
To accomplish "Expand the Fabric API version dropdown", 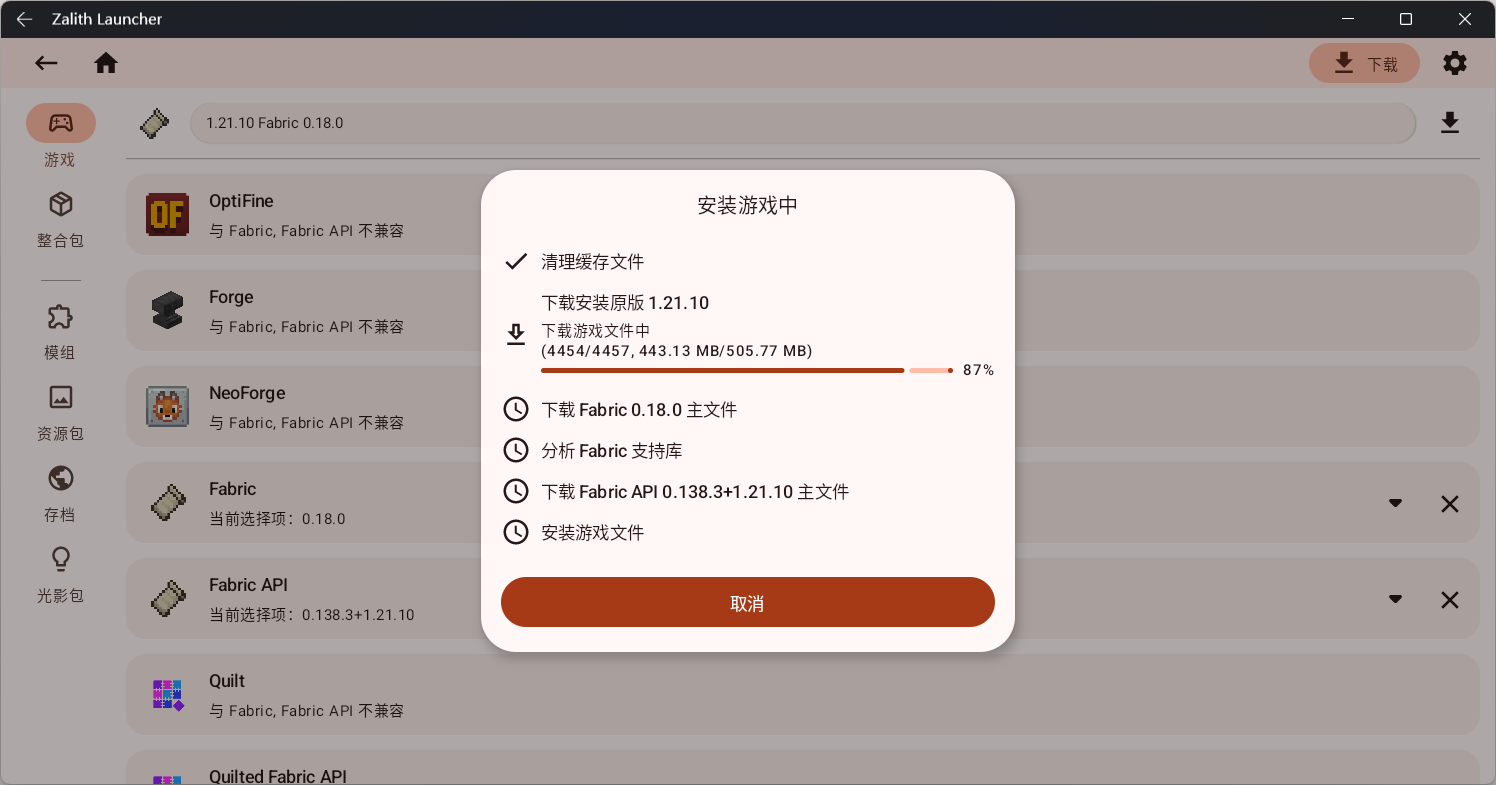I will pos(1395,599).
